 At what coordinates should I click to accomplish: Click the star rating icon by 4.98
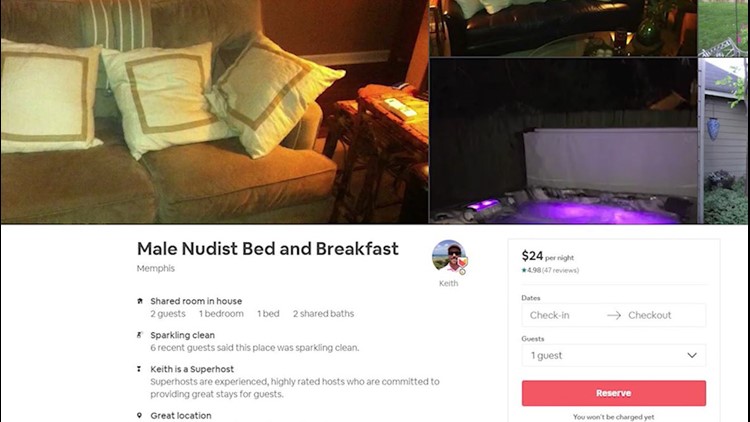[x=524, y=270]
